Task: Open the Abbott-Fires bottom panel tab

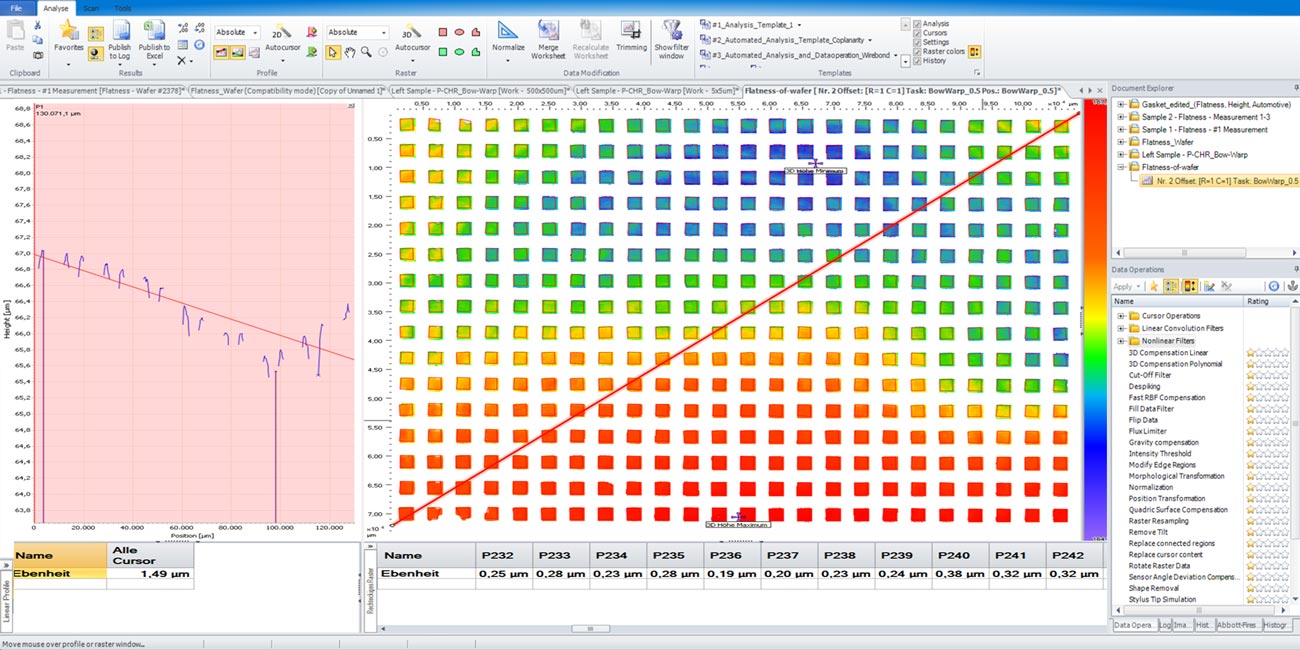Action: tap(1237, 625)
